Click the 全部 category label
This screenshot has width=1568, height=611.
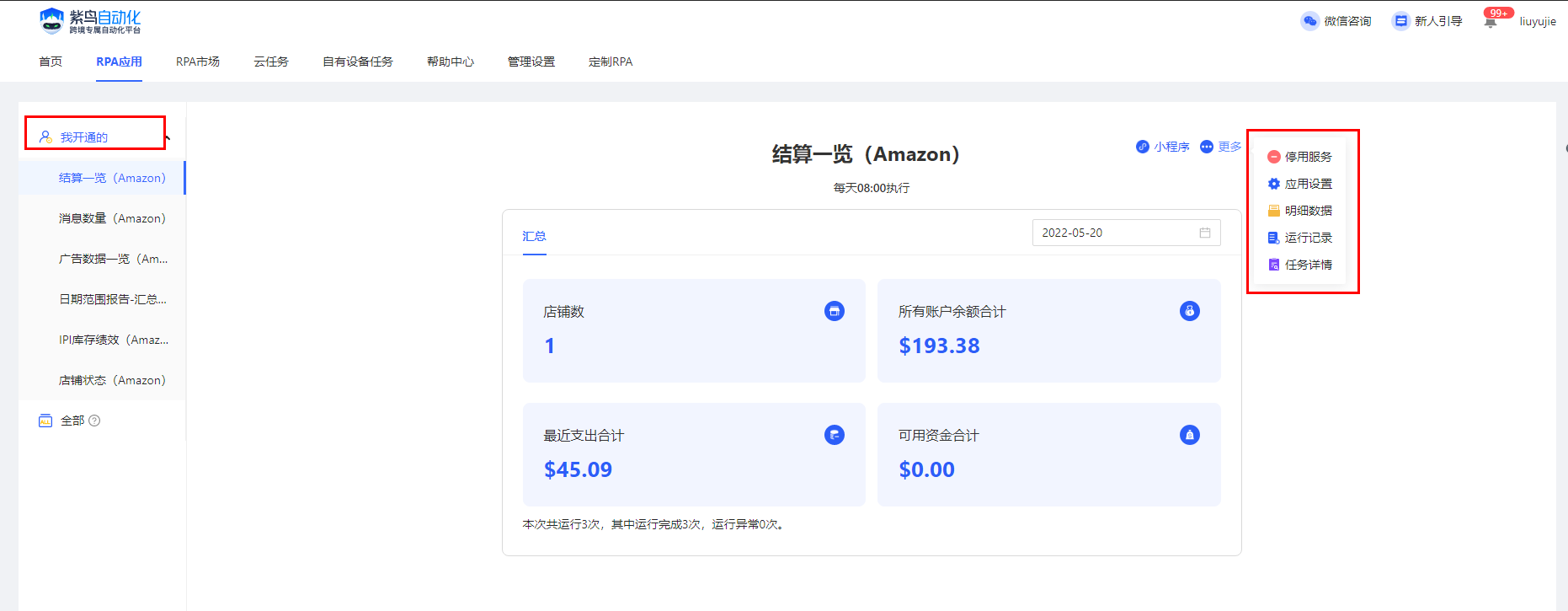click(x=72, y=421)
